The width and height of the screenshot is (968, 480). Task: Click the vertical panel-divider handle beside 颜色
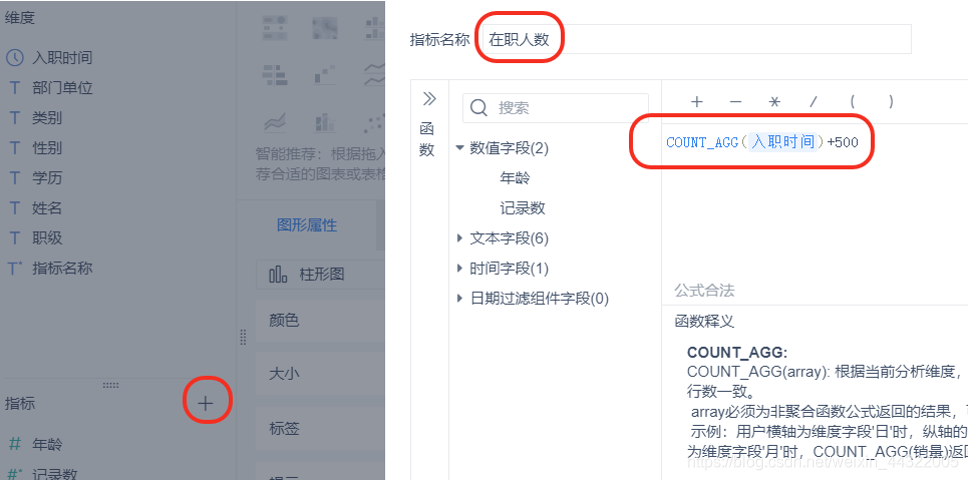coord(243,337)
